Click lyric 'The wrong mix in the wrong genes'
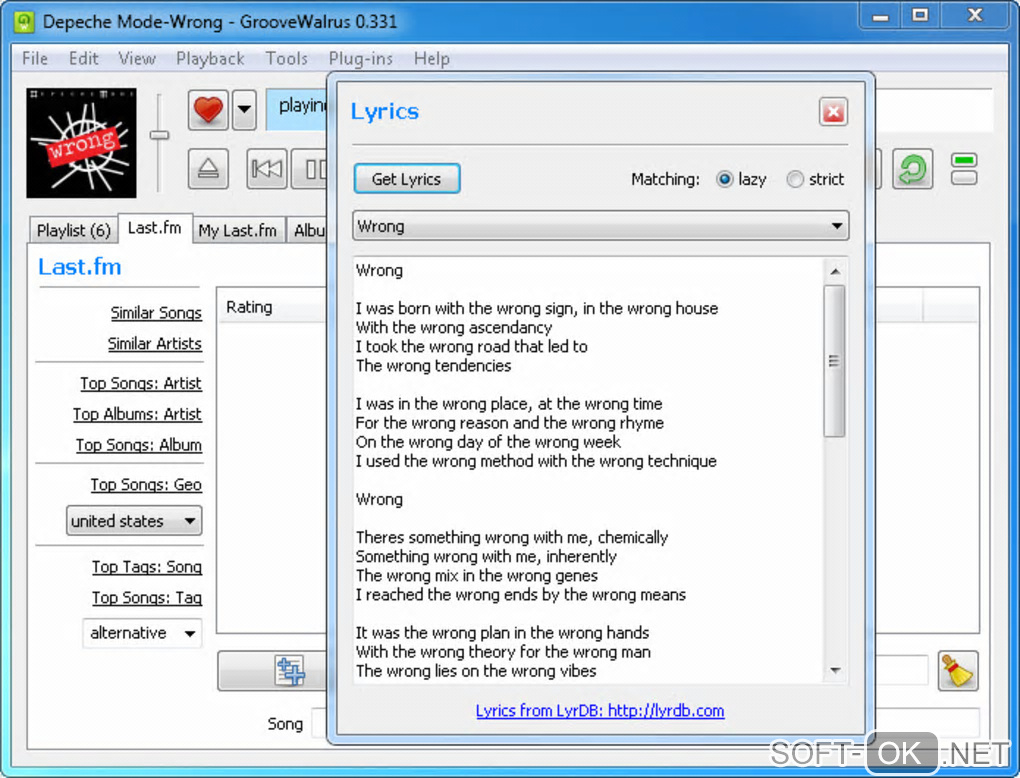This screenshot has height=778, width=1020. click(x=476, y=576)
